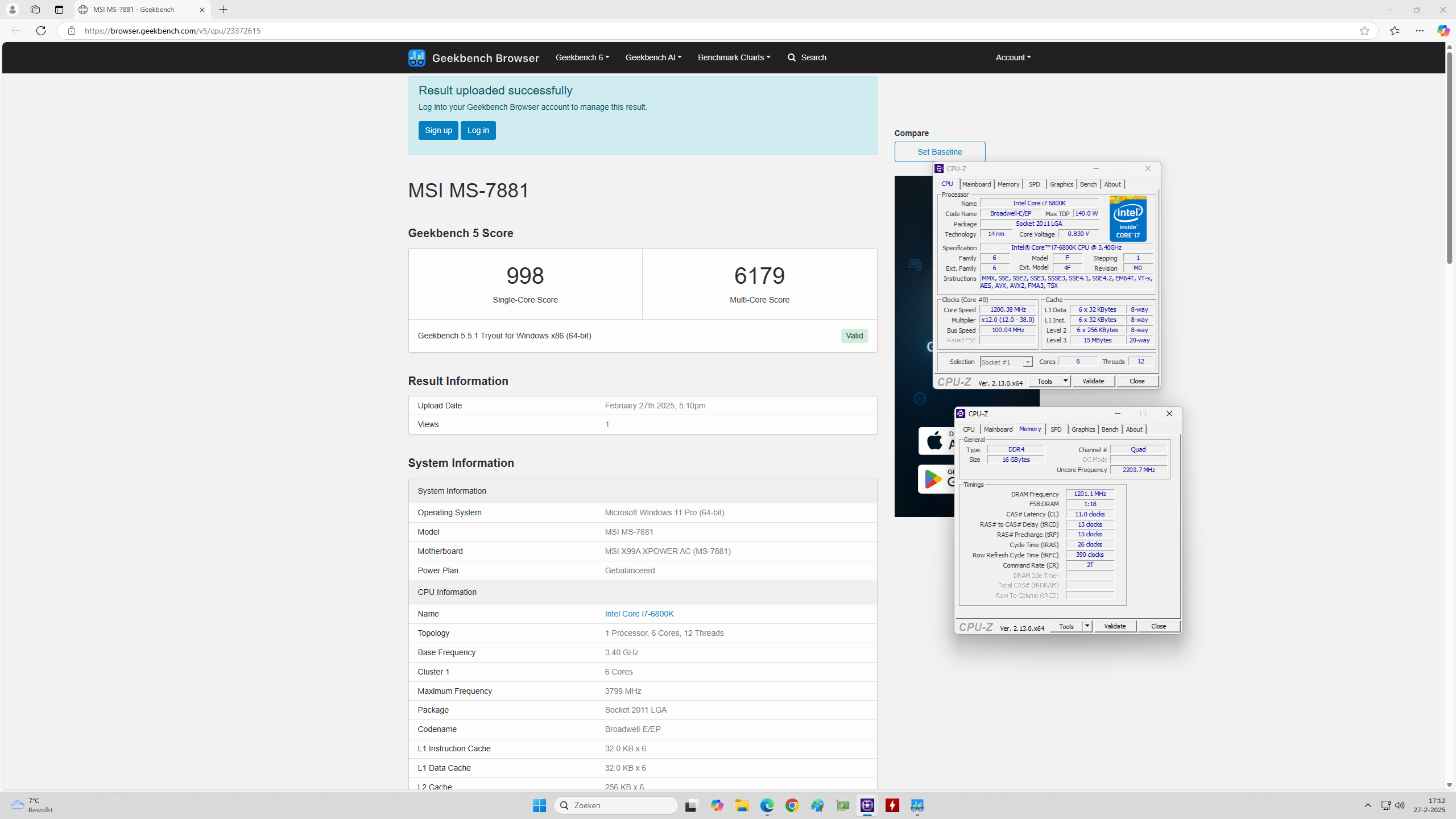The image size is (1456, 819).
Task: Close the MSI MS-7881 browser tab
Action: [202, 10]
